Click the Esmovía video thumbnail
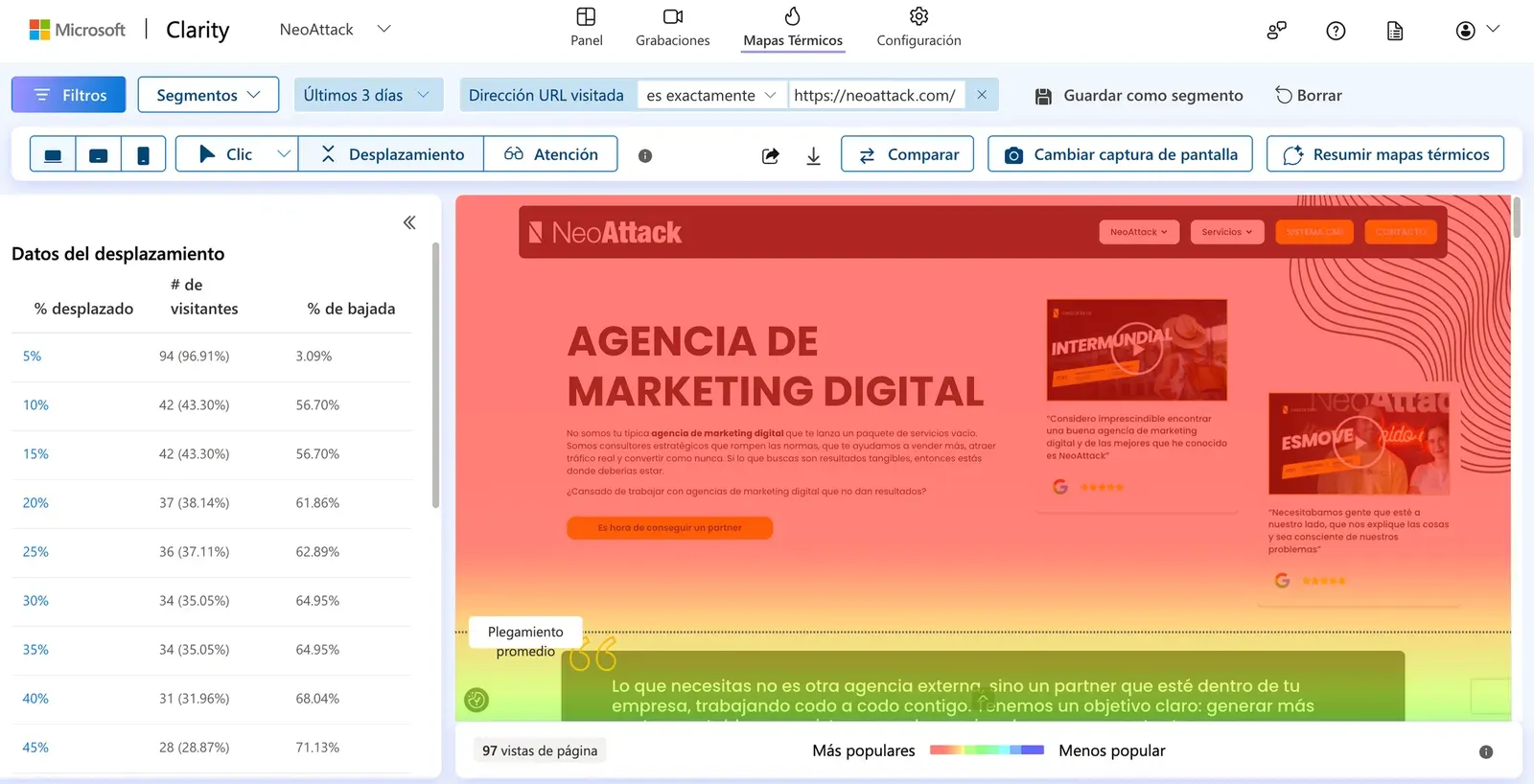 [1359, 444]
